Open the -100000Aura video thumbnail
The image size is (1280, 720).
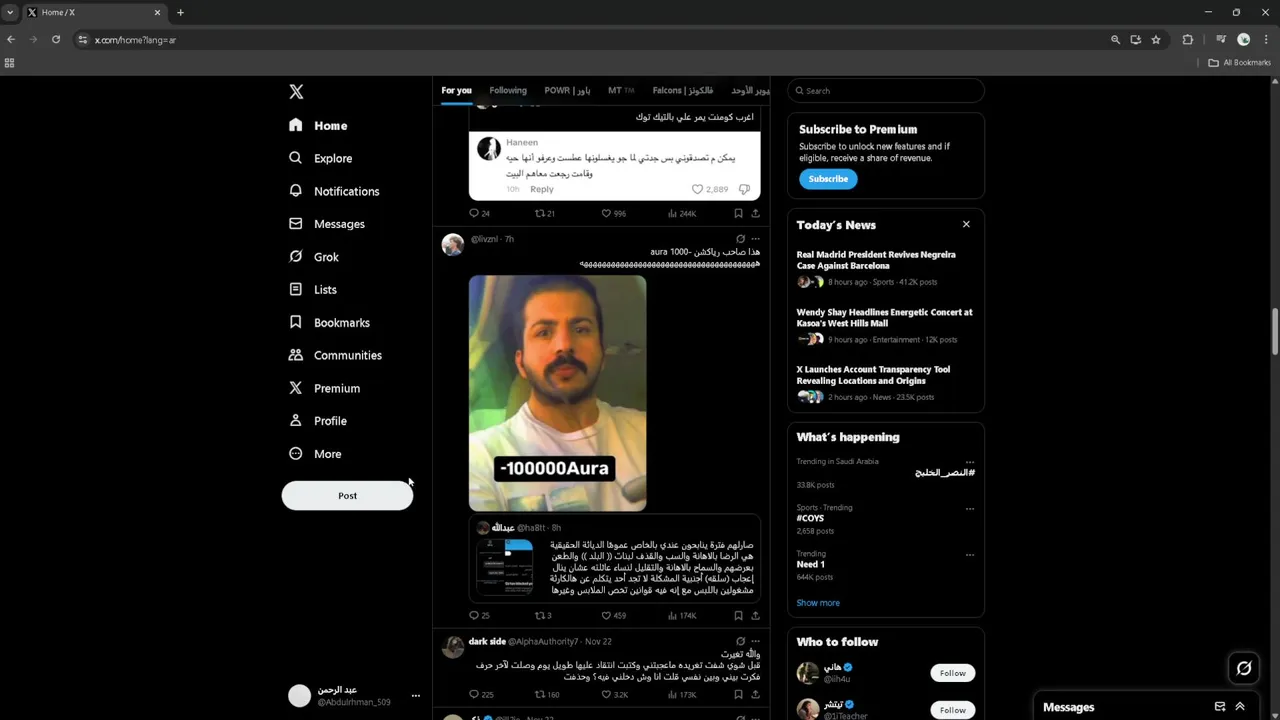[x=557, y=393]
